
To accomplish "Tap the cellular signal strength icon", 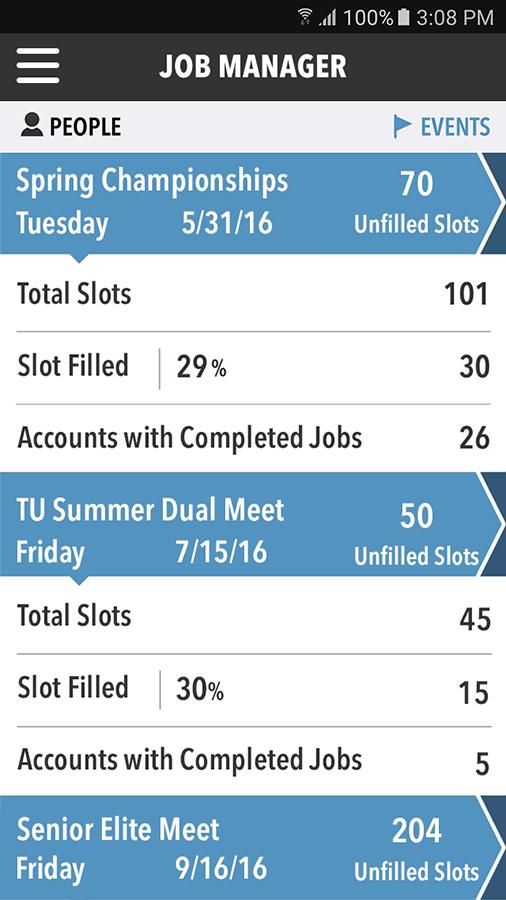I will (328, 18).
